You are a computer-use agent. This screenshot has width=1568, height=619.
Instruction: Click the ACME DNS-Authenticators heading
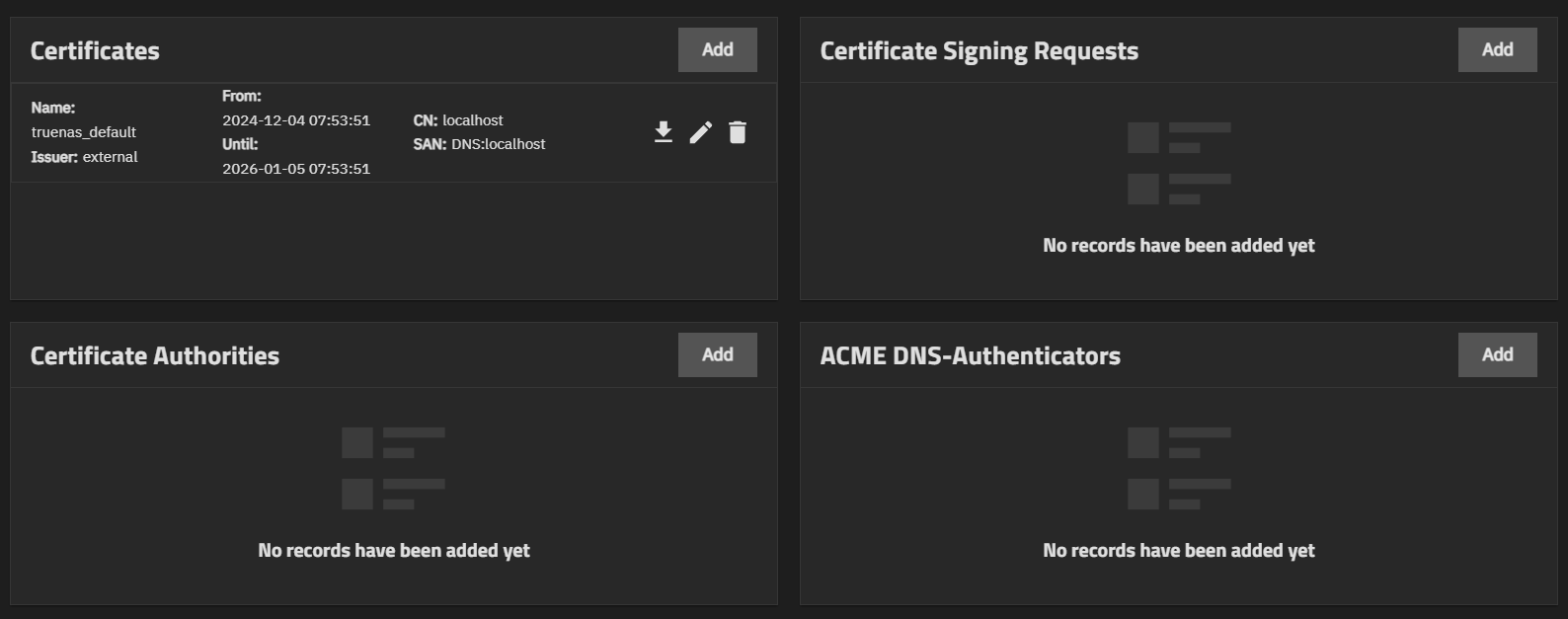pos(970,356)
